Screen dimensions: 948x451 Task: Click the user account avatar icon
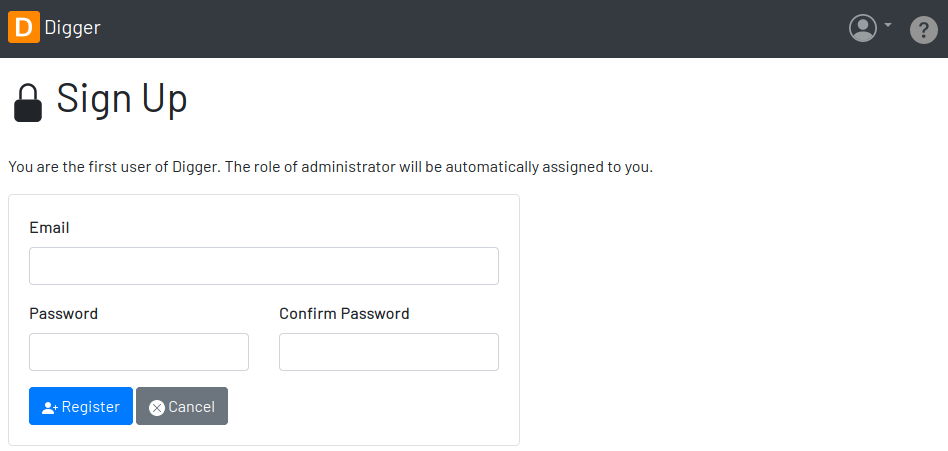pos(863,28)
